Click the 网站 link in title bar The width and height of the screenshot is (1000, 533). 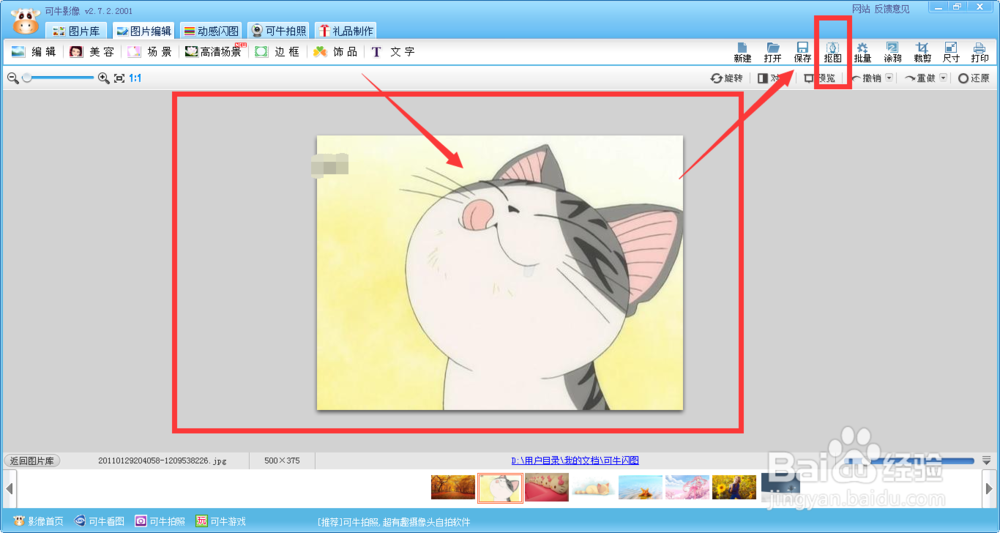tap(861, 9)
